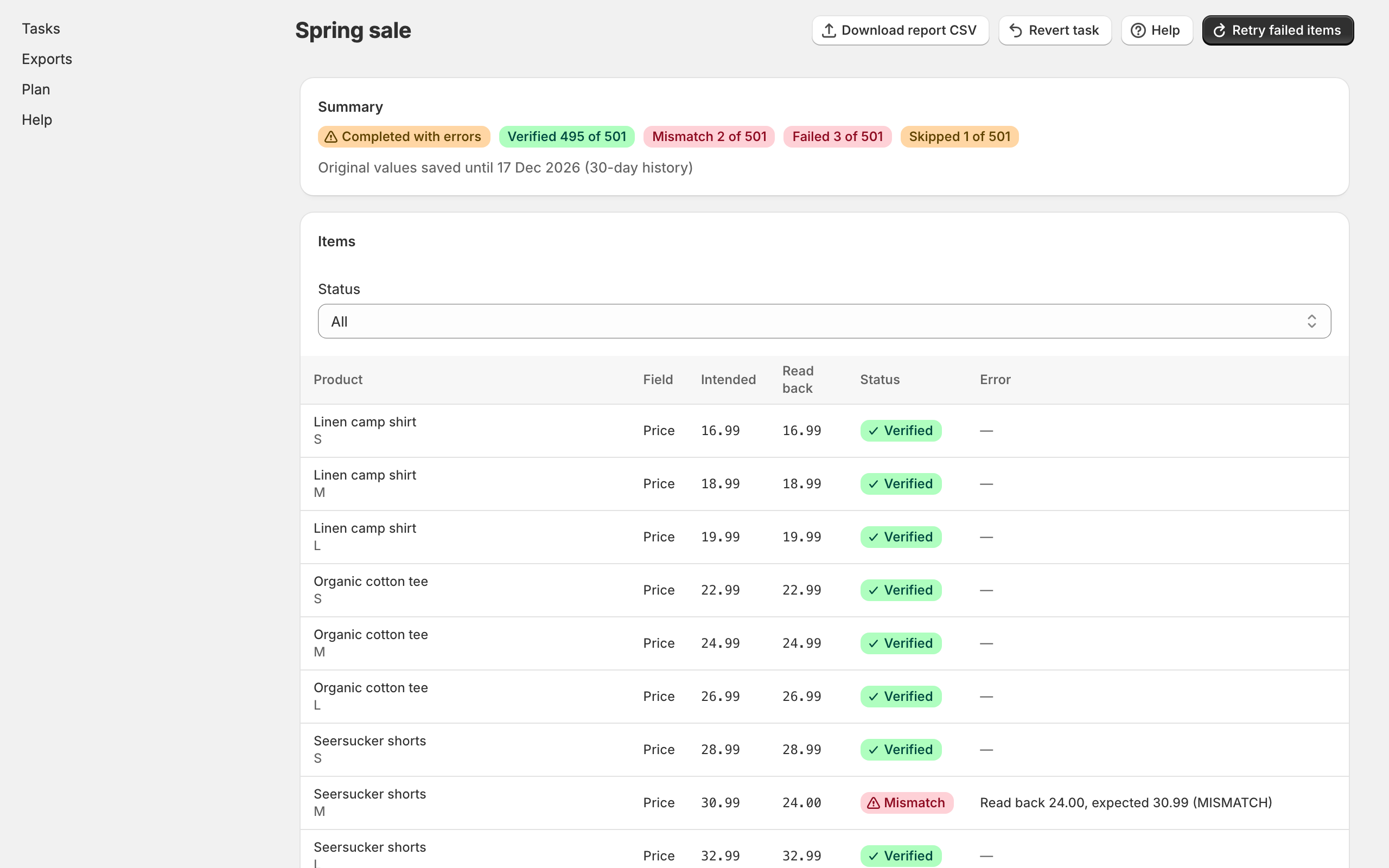Click the Intended column header
The height and width of the screenshot is (868, 1389).
(x=728, y=379)
